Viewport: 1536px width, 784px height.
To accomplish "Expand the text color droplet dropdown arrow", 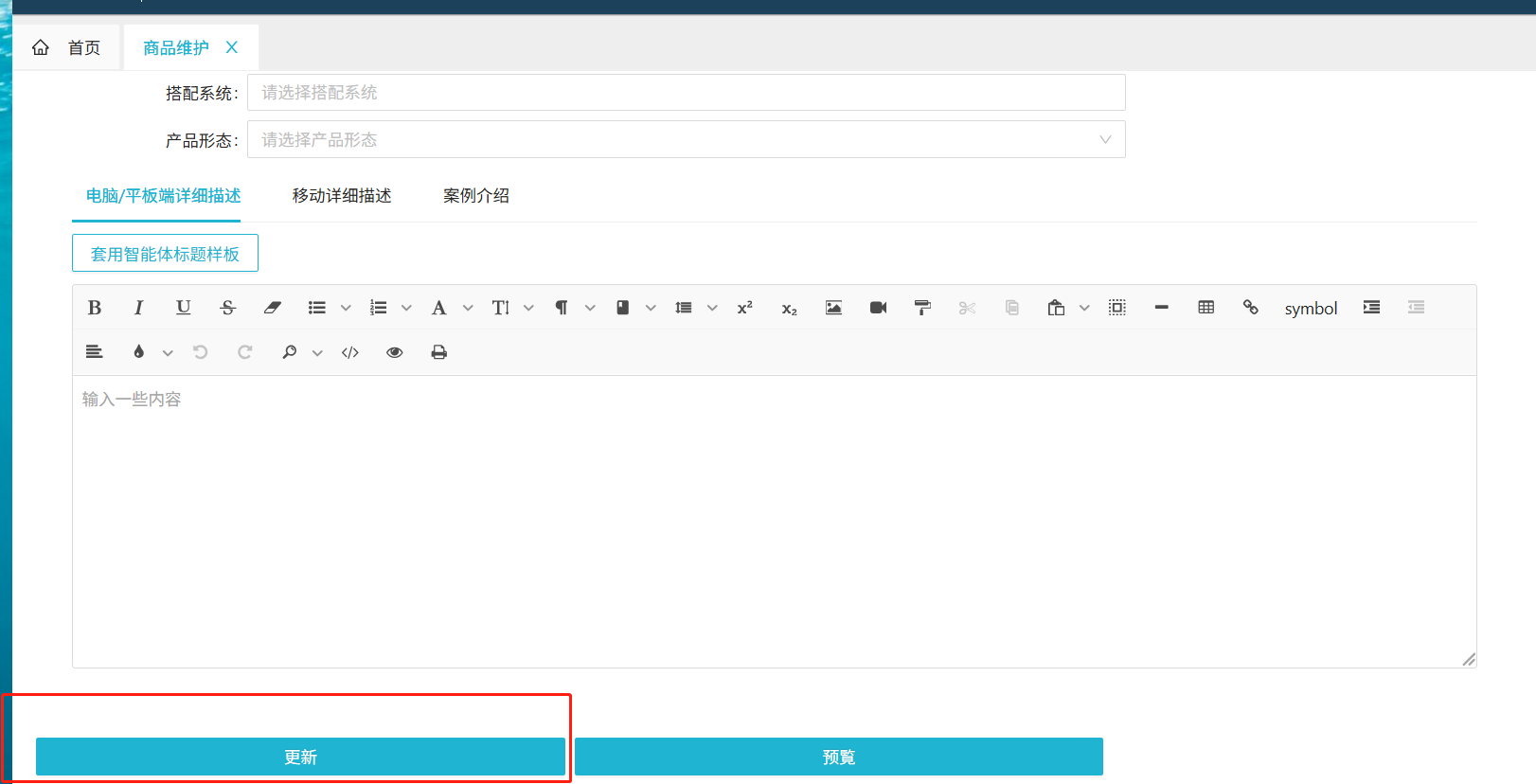I will [168, 353].
